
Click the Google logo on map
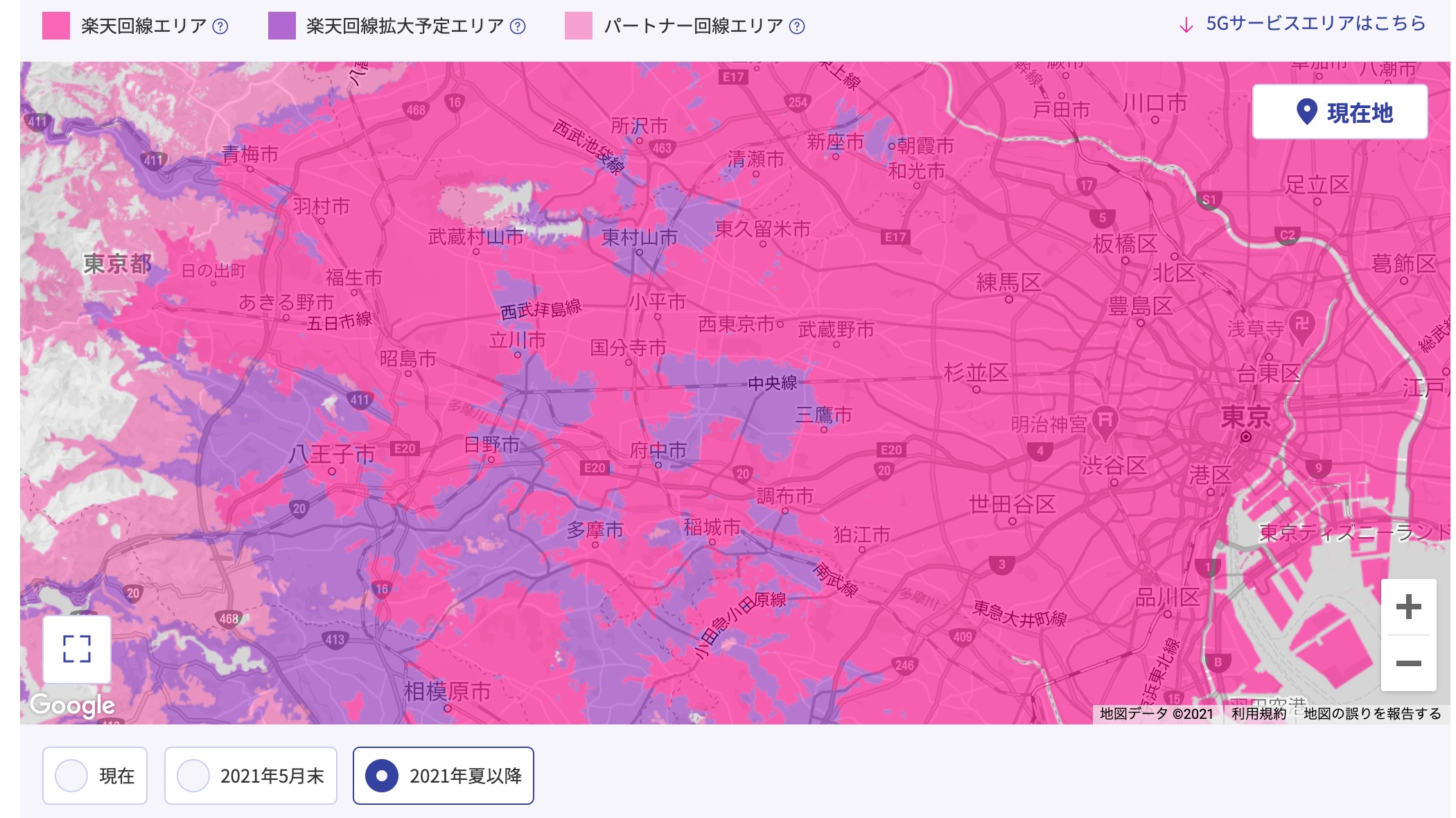[72, 705]
